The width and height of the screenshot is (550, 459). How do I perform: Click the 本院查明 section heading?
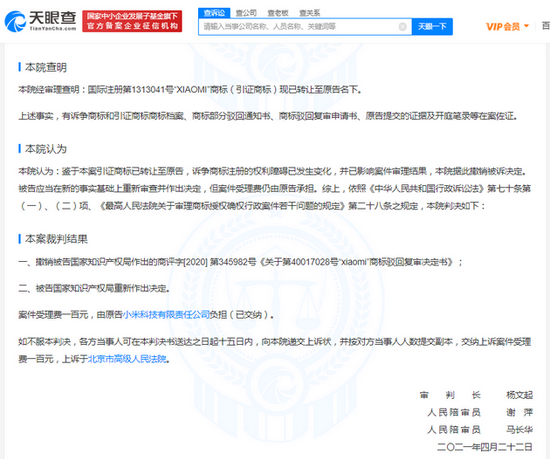click(46, 67)
